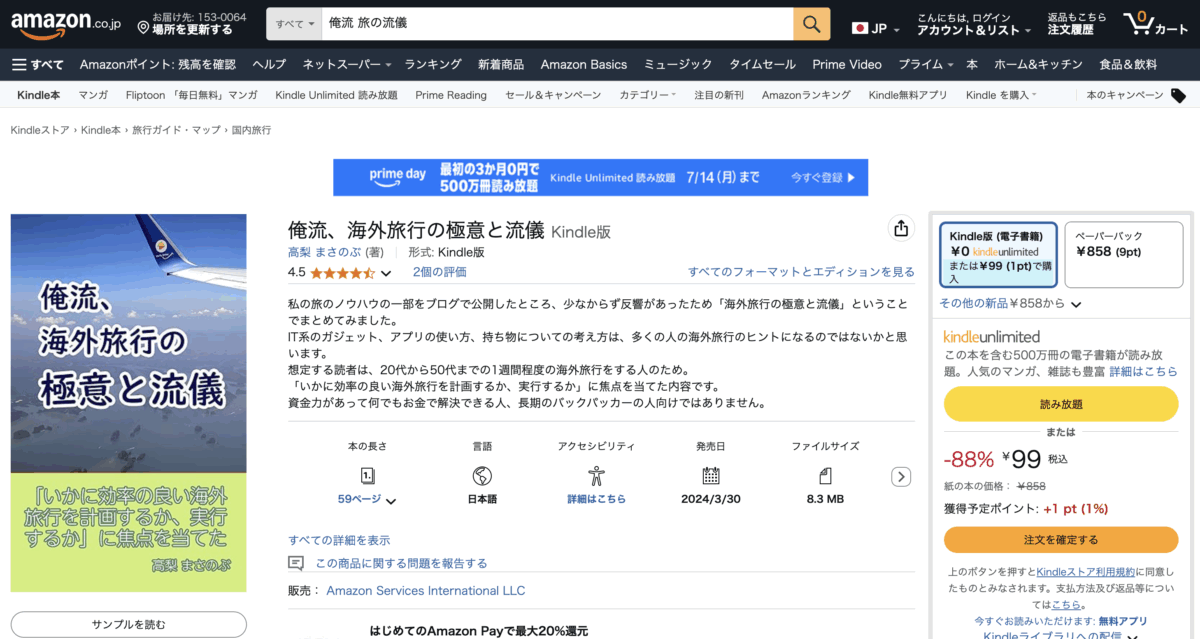Click the release date calendar icon

pyautogui.click(x=711, y=476)
